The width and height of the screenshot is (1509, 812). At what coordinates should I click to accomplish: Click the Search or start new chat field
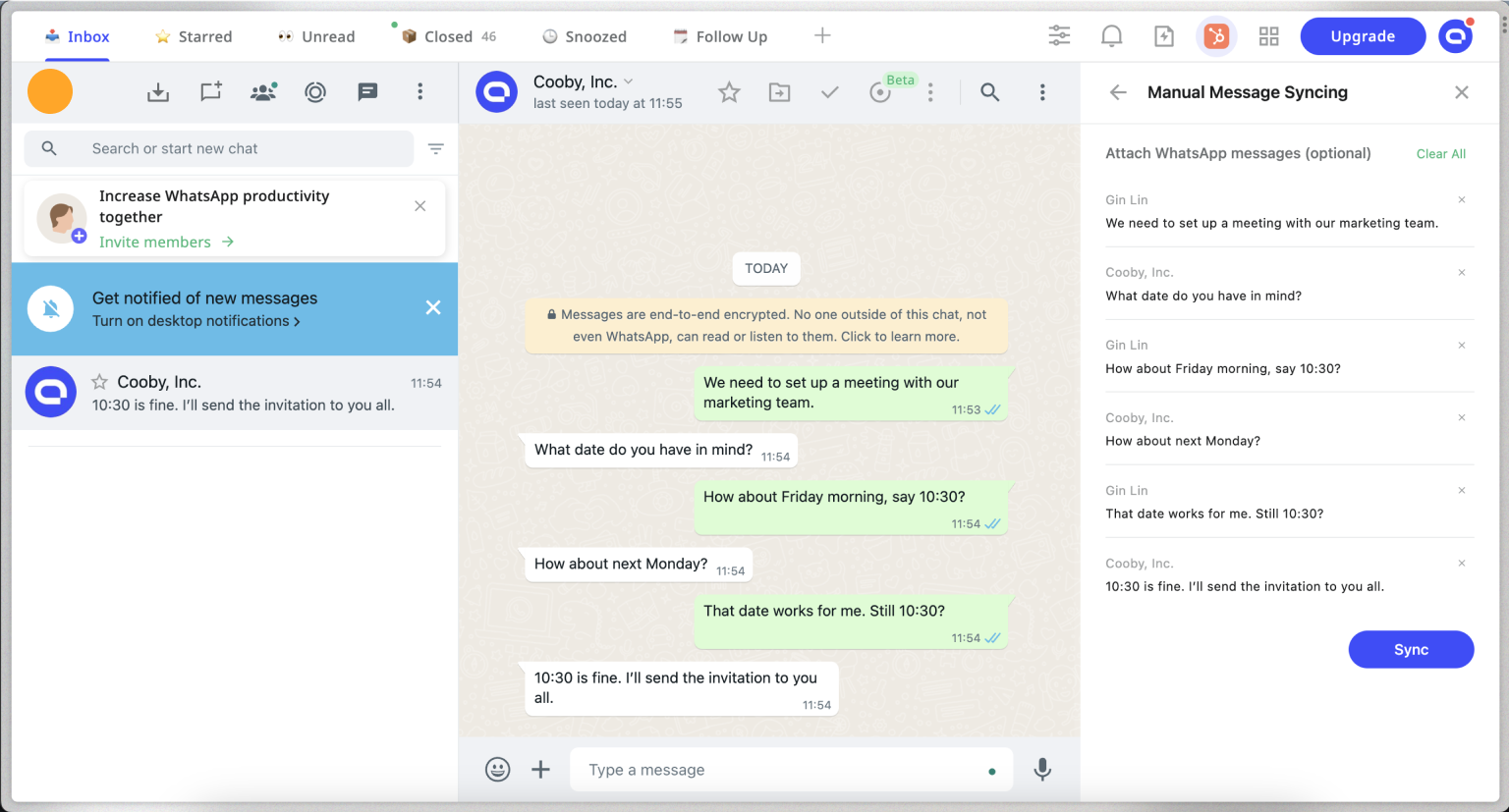tap(218, 148)
